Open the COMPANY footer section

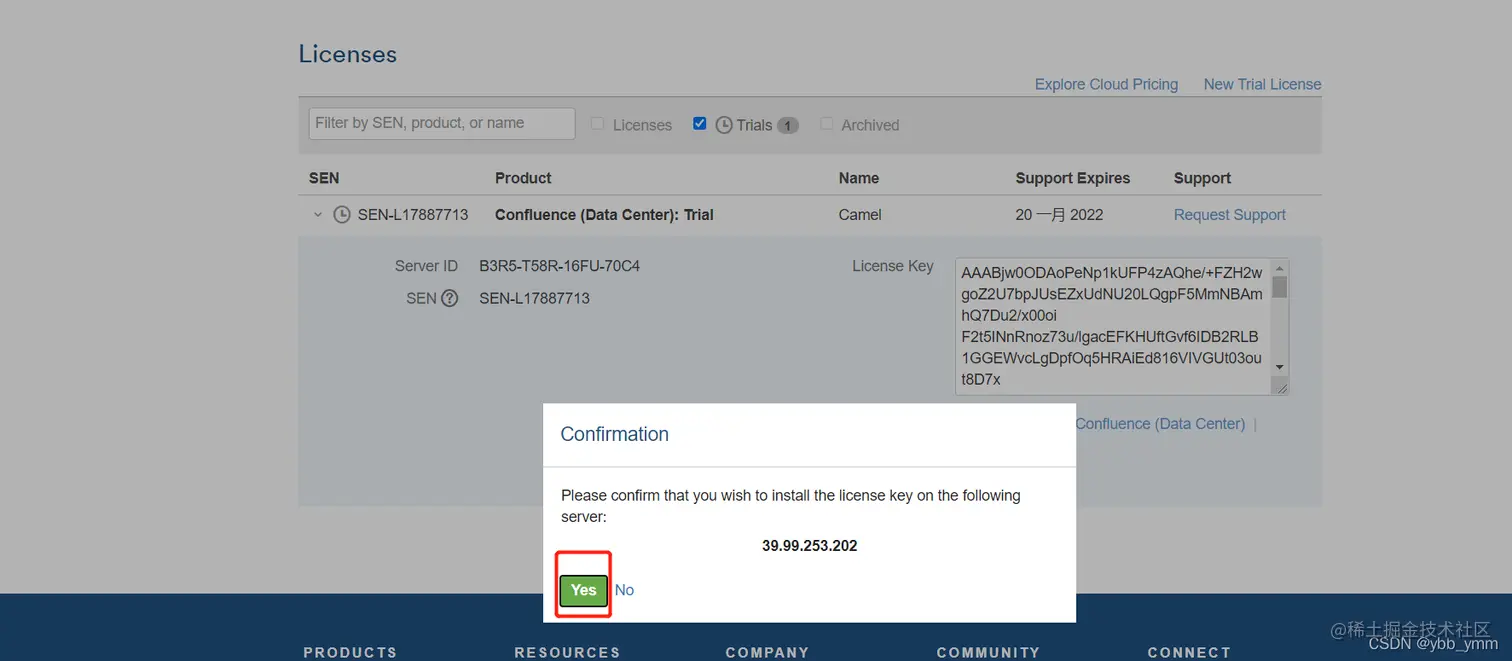click(767, 652)
